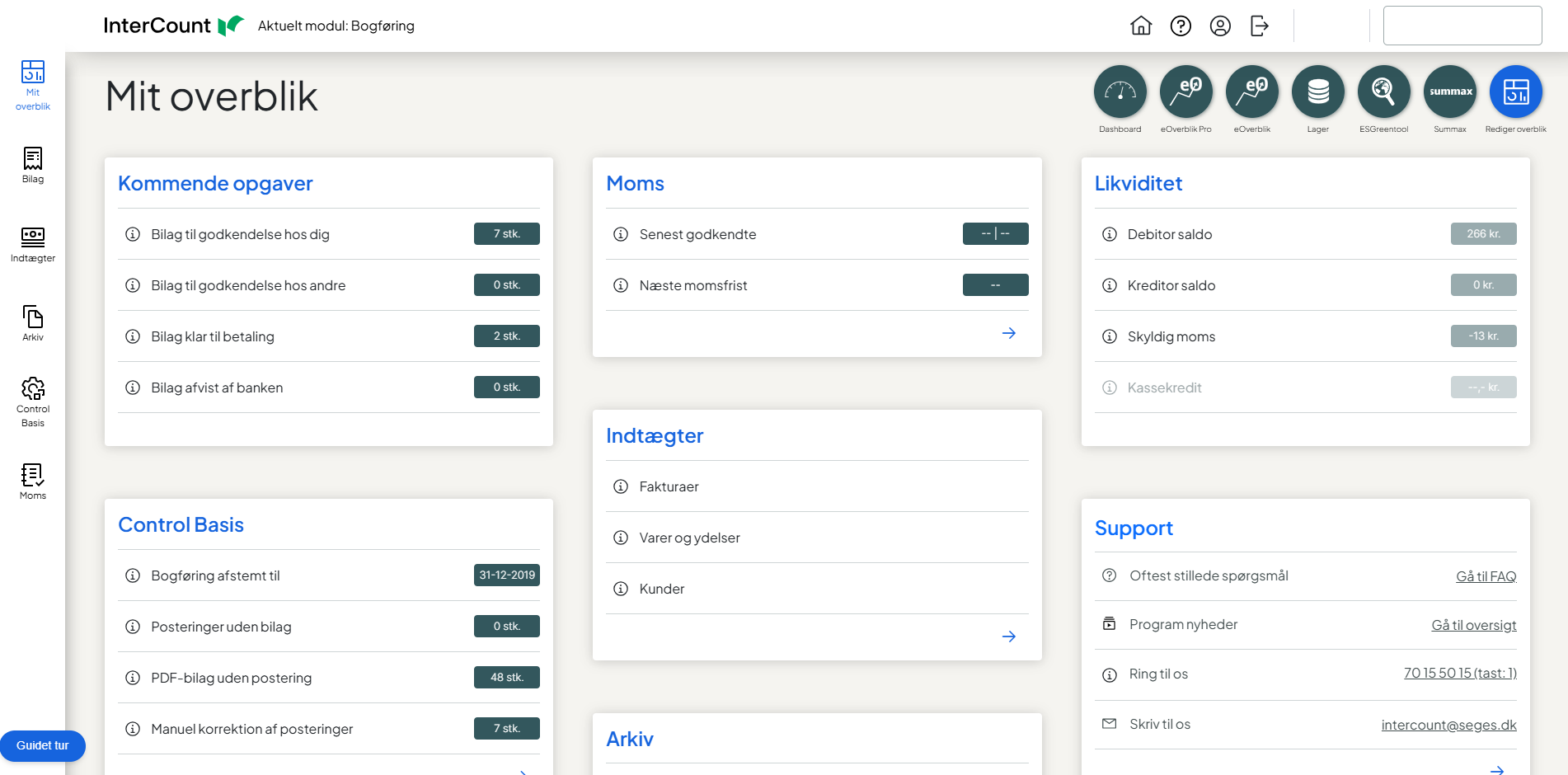Show info for Debitor saldo

point(1110,234)
